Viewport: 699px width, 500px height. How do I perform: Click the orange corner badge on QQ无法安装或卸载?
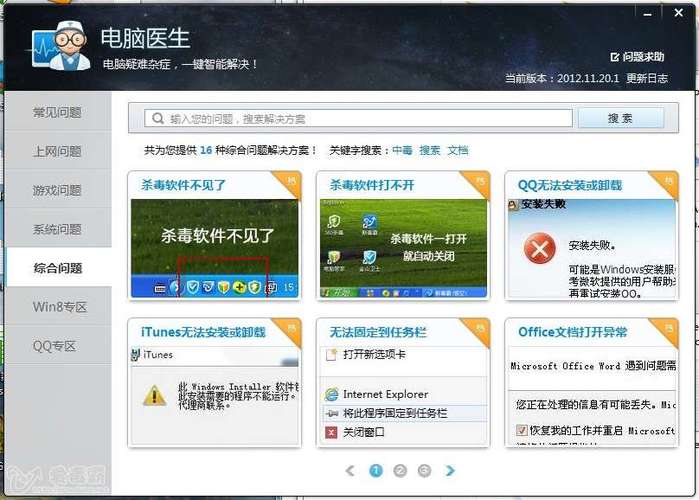(x=667, y=183)
